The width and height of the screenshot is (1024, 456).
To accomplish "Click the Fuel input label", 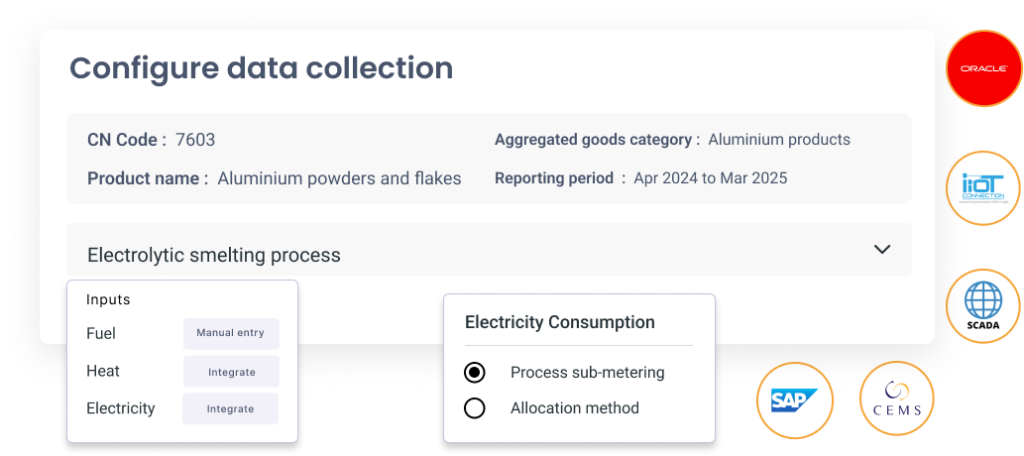I will point(101,333).
